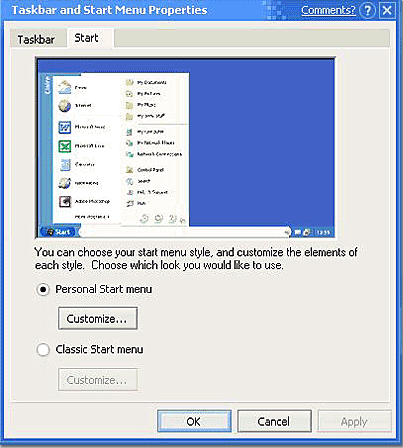
Task: Switch to the Taskbar tab
Action: 36,39
